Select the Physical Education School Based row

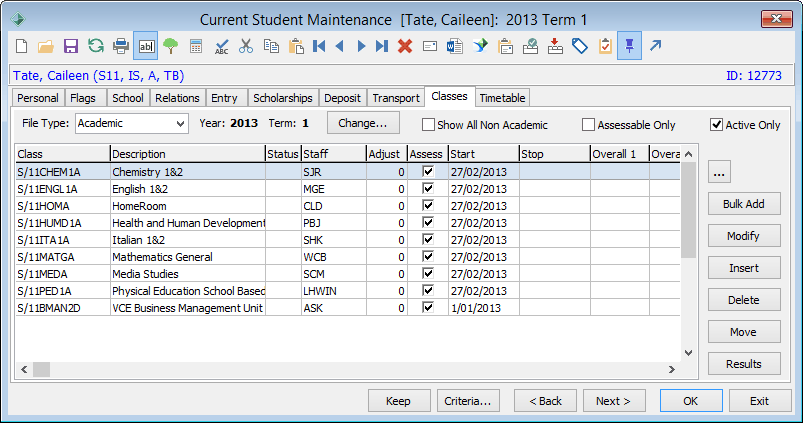click(x=348, y=291)
